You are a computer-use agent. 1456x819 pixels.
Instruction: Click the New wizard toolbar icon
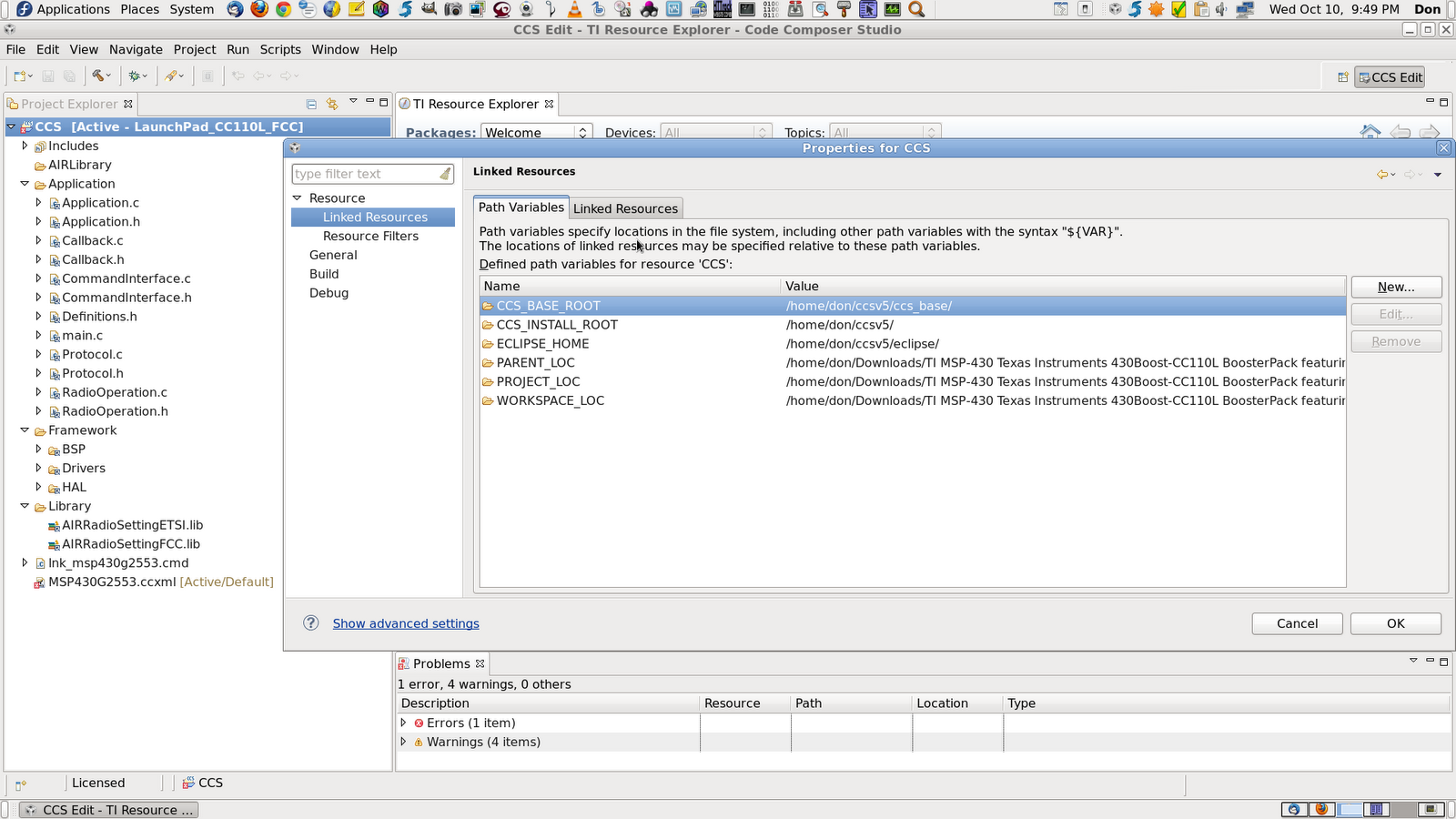pos(19,76)
